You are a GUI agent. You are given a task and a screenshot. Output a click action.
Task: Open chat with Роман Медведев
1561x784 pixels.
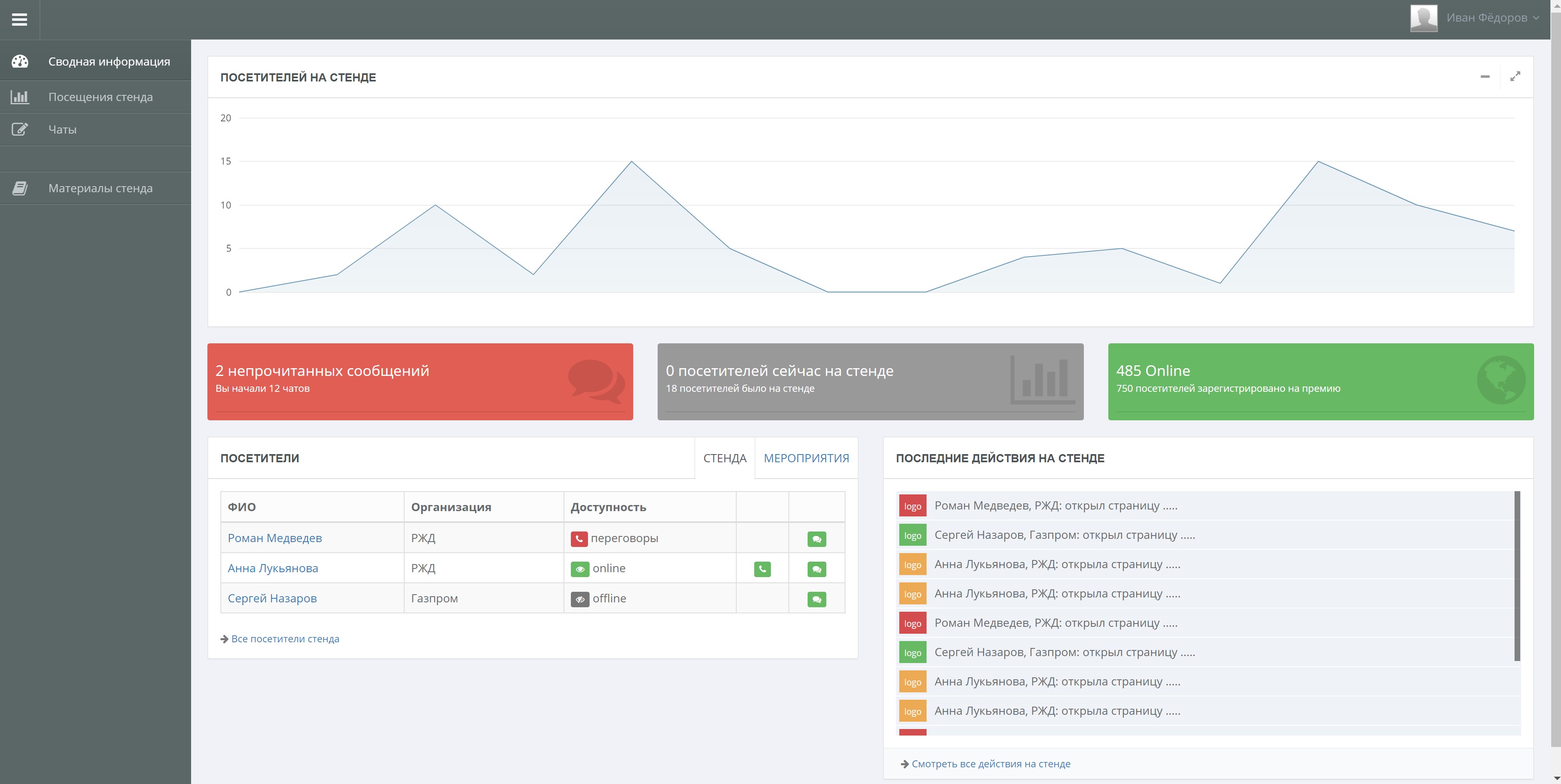pos(816,539)
